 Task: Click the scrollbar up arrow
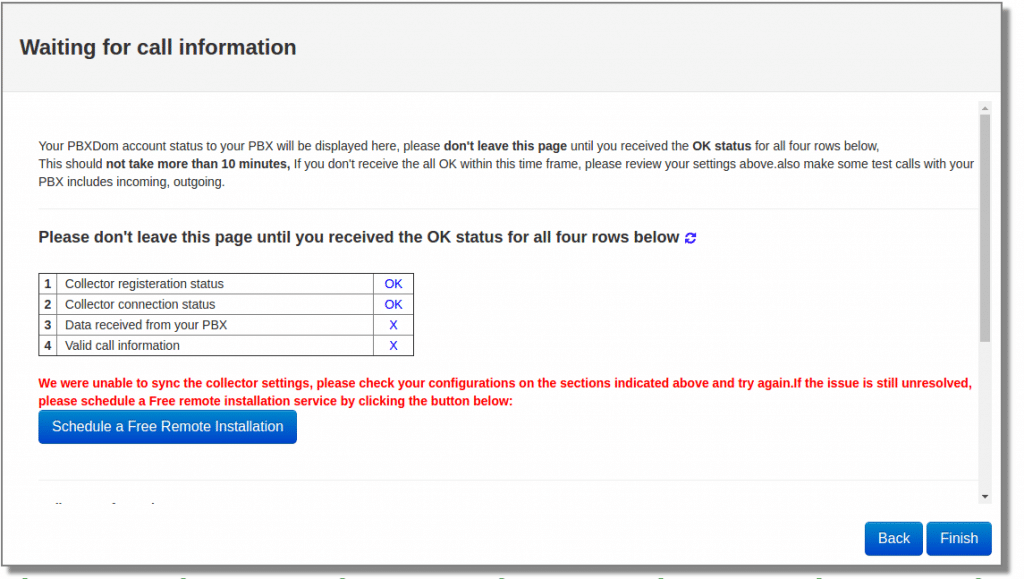983,106
